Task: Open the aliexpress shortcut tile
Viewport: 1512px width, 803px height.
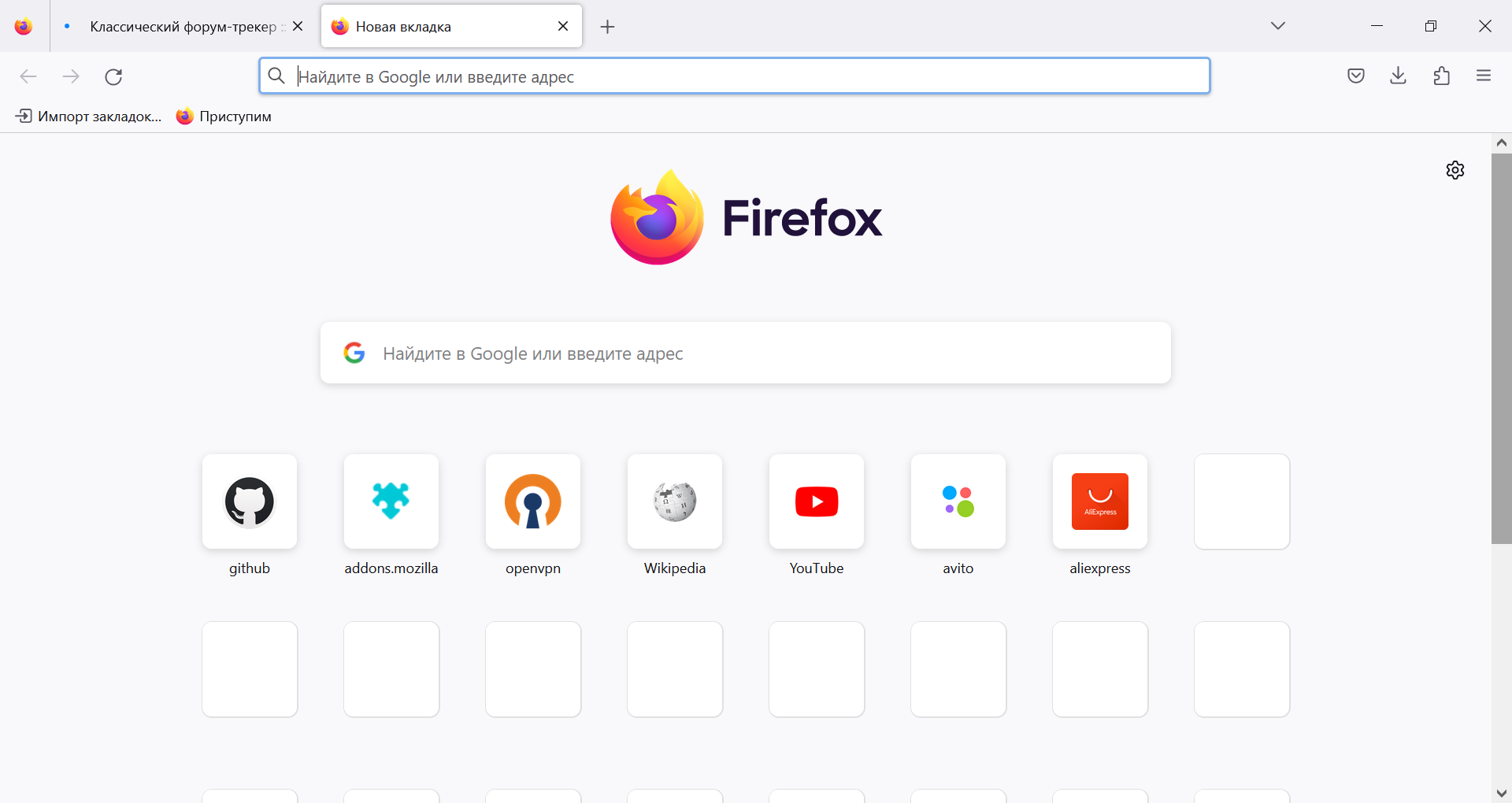Action: coord(1100,501)
